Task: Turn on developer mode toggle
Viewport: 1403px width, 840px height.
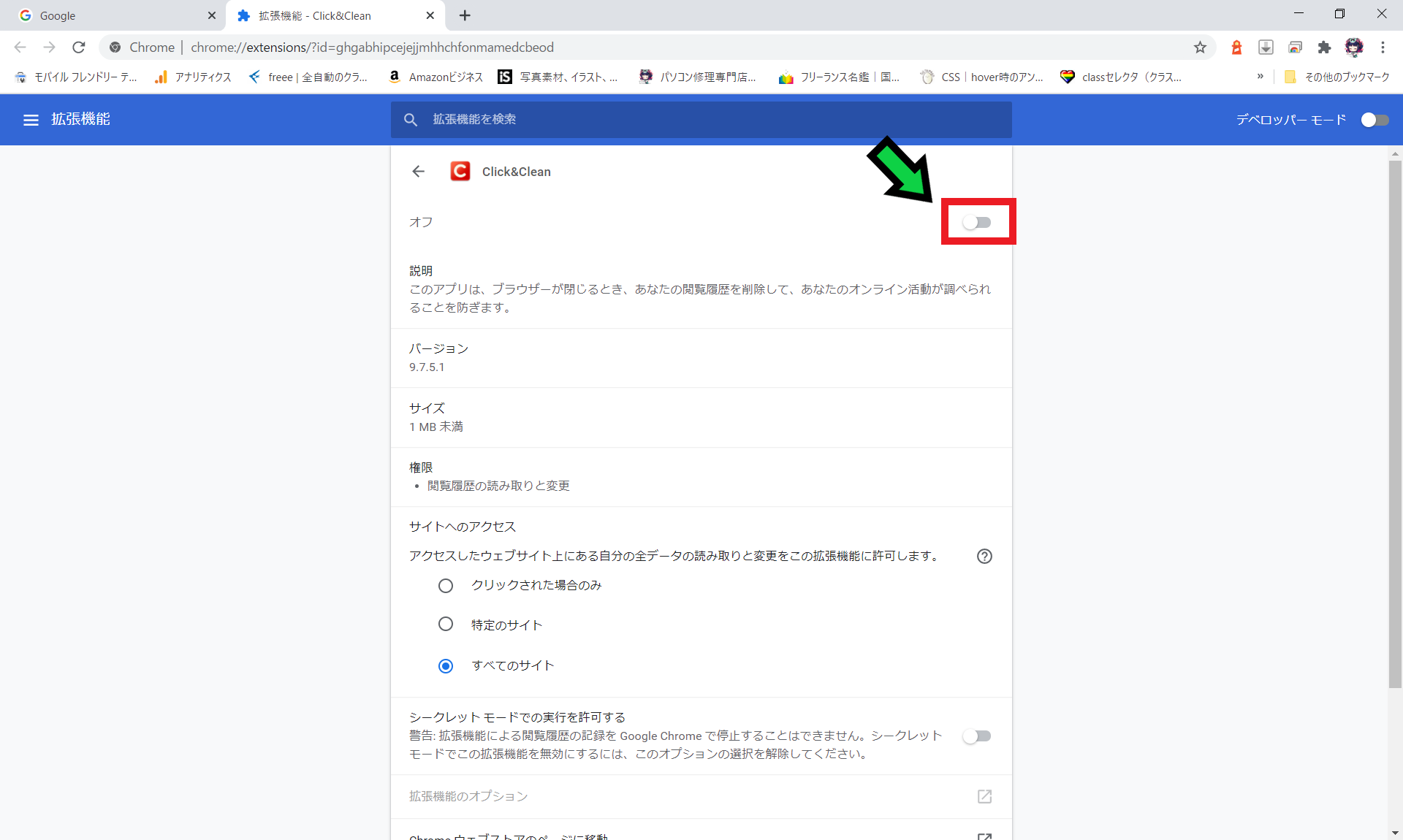Action: tap(1375, 120)
